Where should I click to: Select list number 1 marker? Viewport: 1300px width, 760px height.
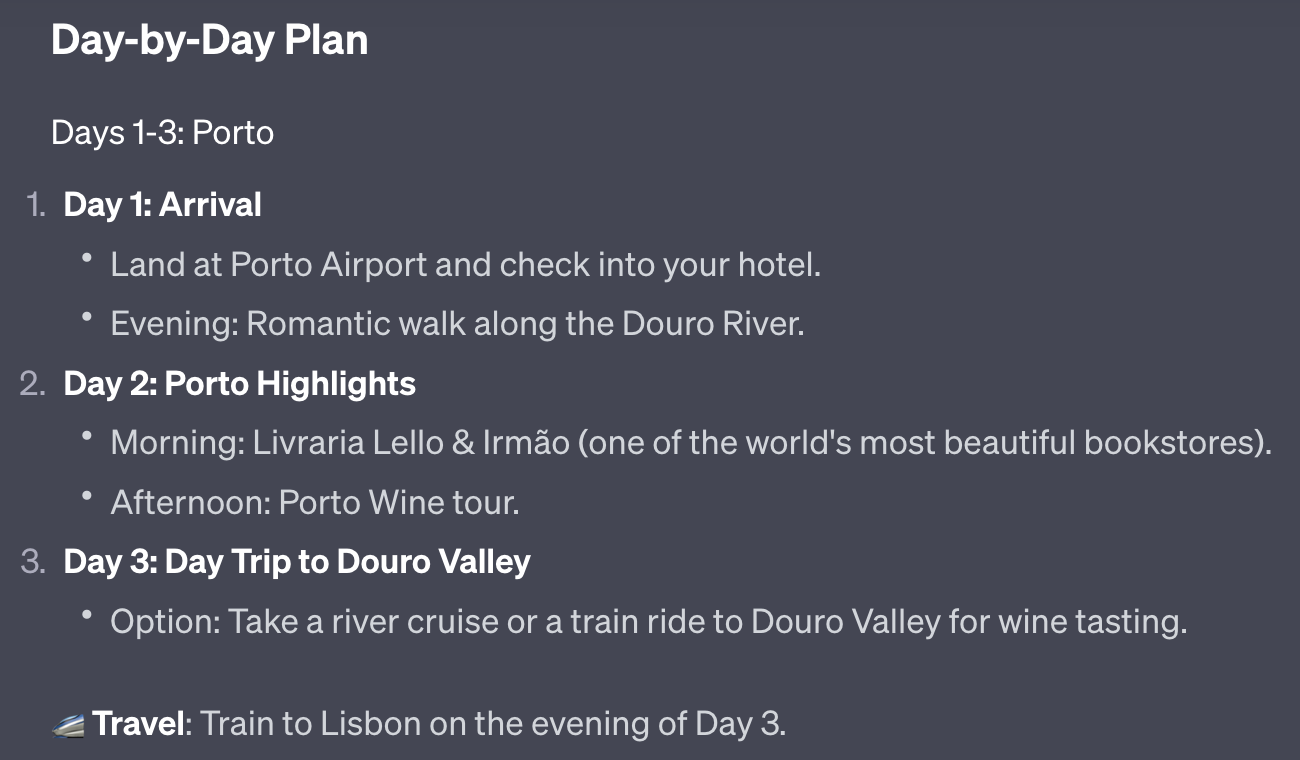[36, 205]
